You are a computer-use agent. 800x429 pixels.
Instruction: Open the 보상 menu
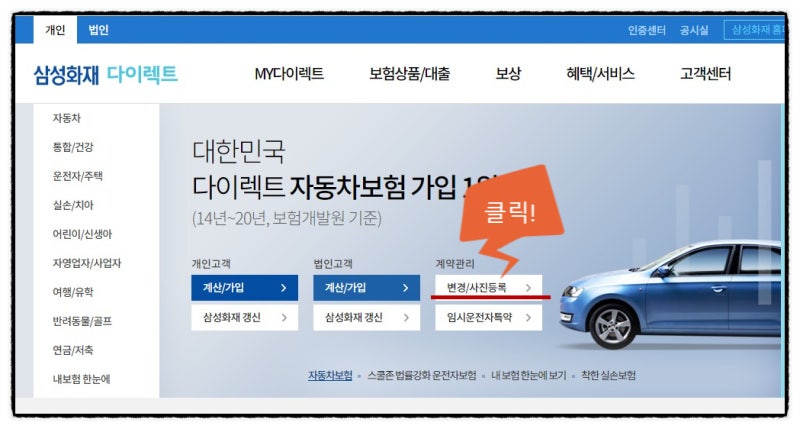coord(508,74)
